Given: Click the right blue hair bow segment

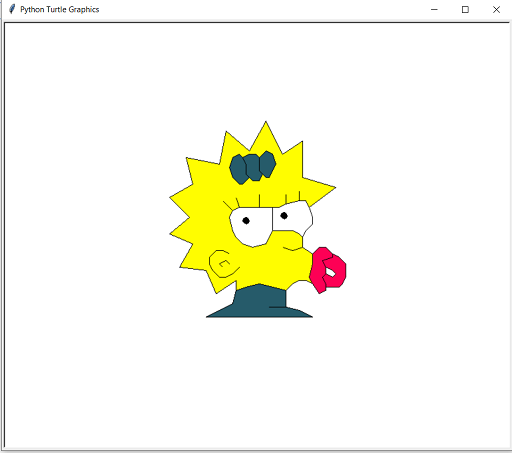Looking at the screenshot, I should (x=268, y=164).
